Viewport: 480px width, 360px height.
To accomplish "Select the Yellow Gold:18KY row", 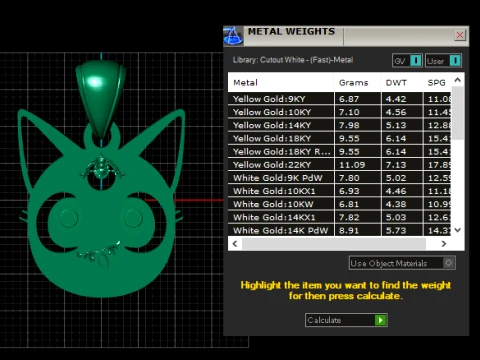I will coord(340,138).
